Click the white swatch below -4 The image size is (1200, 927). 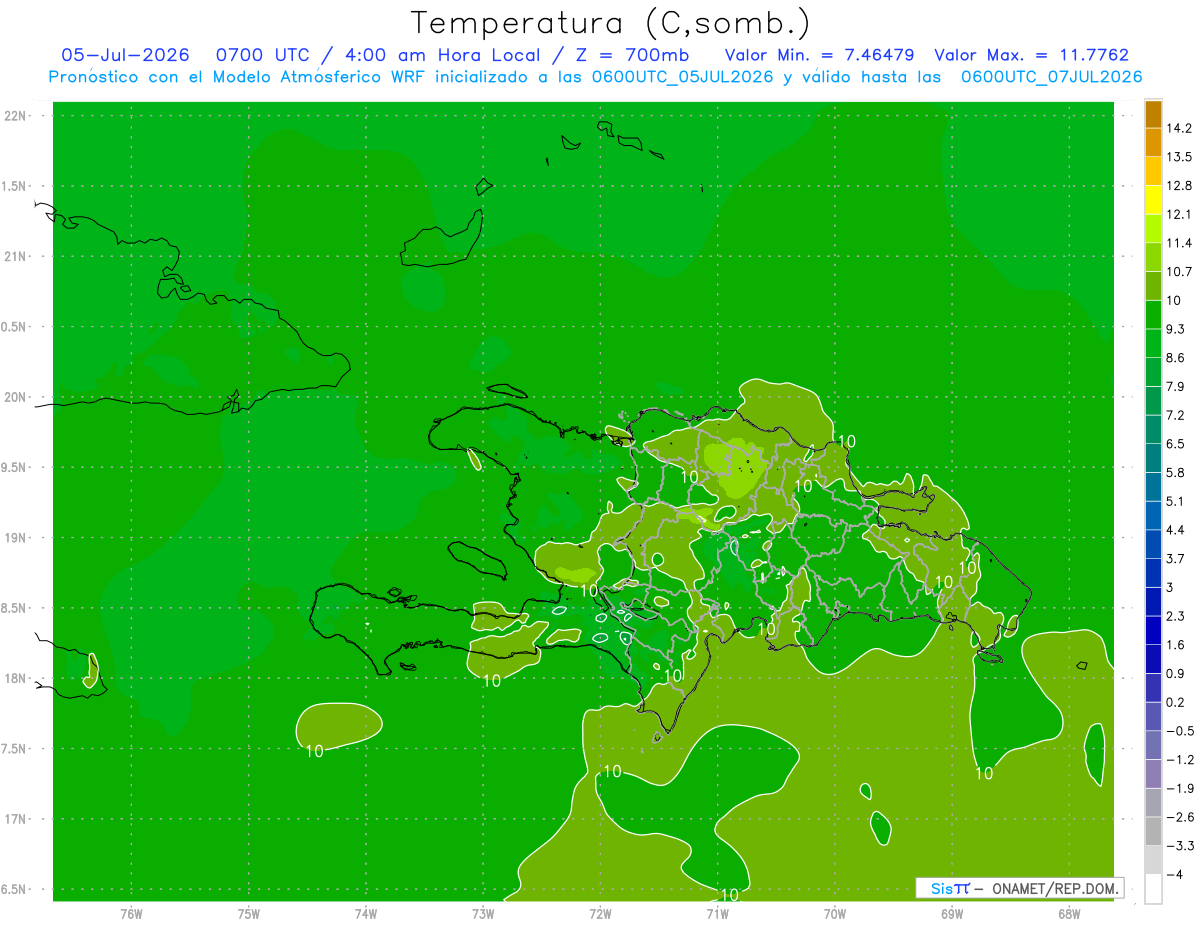[x=1153, y=888]
